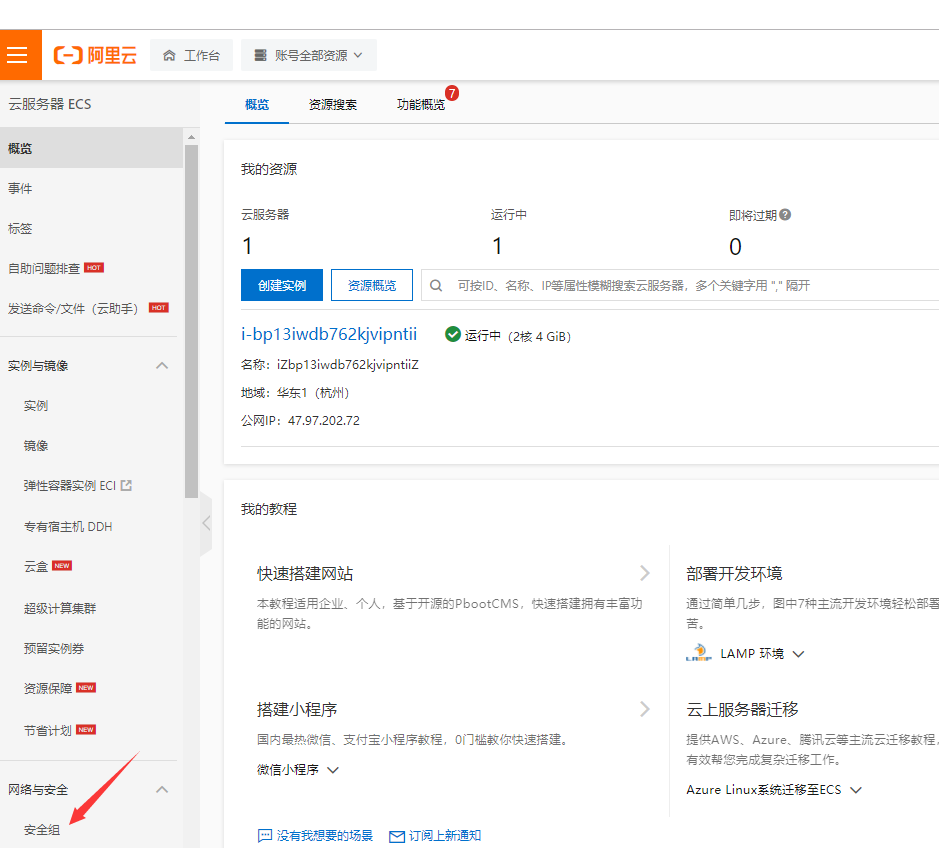Click the sidebar scroll-up arrow
The width and height of the screenshot is (939, 848).
click(x=192, y=137)
